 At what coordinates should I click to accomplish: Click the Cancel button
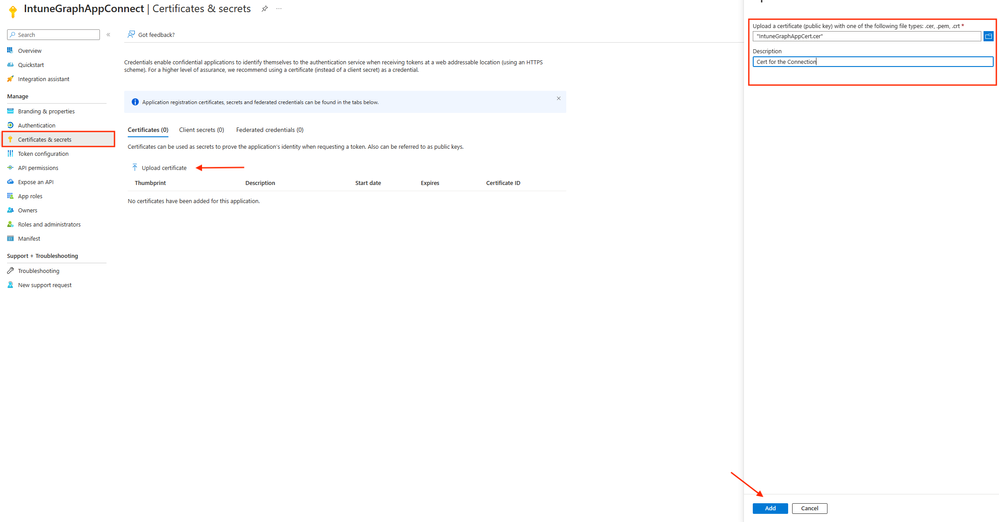click(x=809, y=508)
